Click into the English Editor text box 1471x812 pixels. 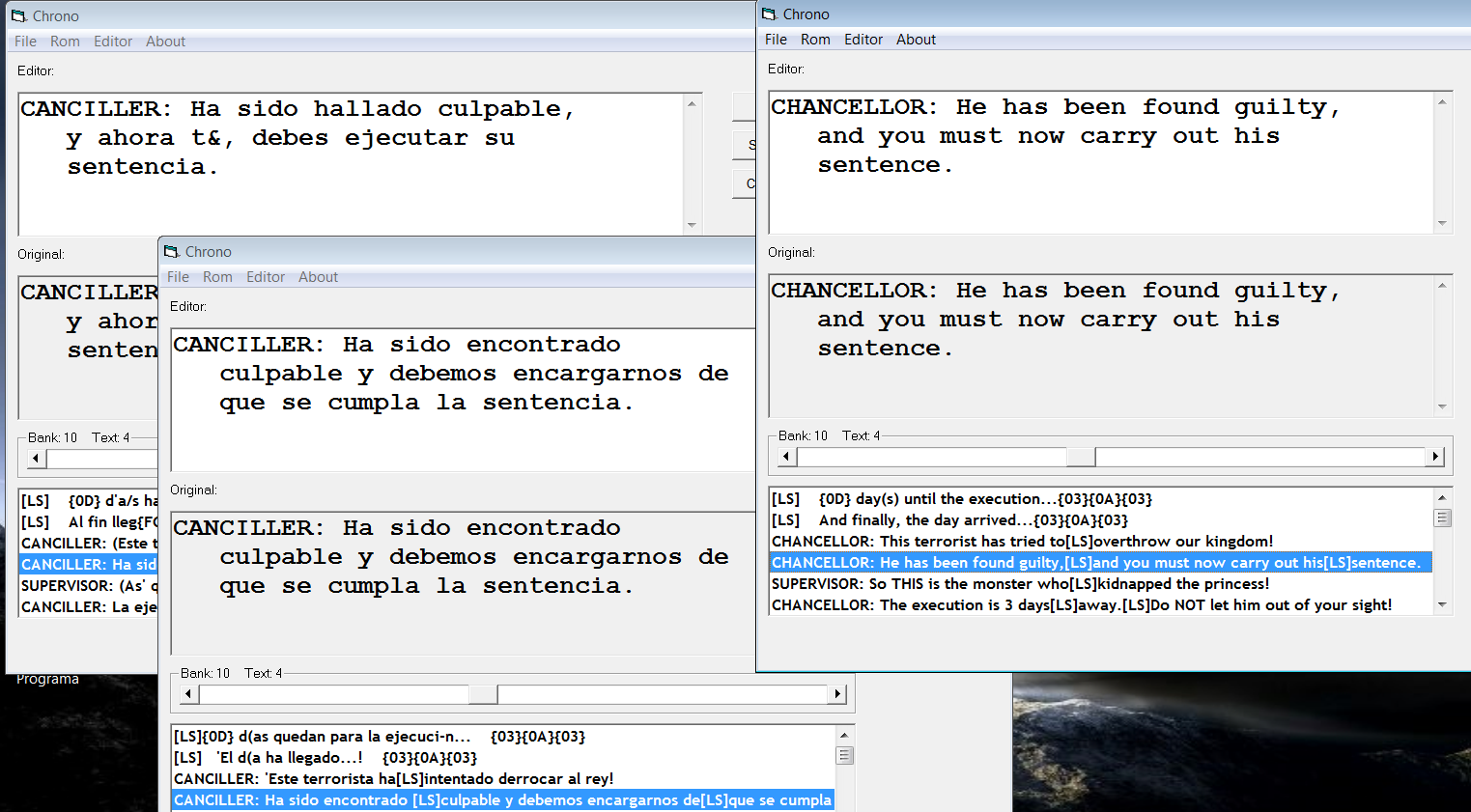tap(1101, 162)
